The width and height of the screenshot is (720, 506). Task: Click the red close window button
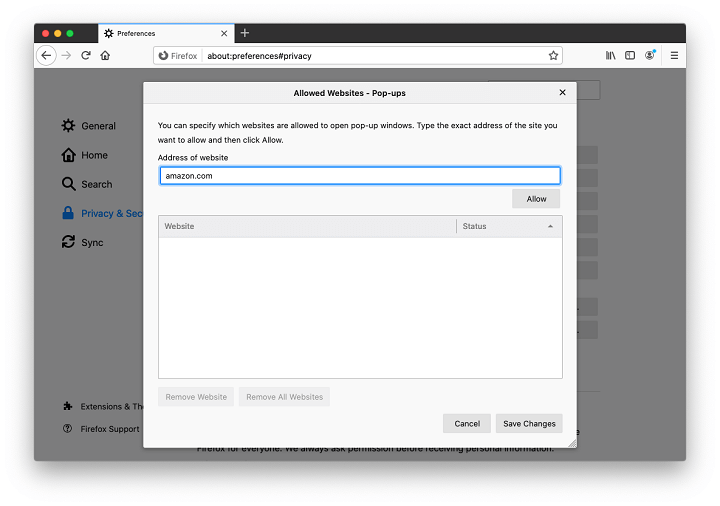45,34
